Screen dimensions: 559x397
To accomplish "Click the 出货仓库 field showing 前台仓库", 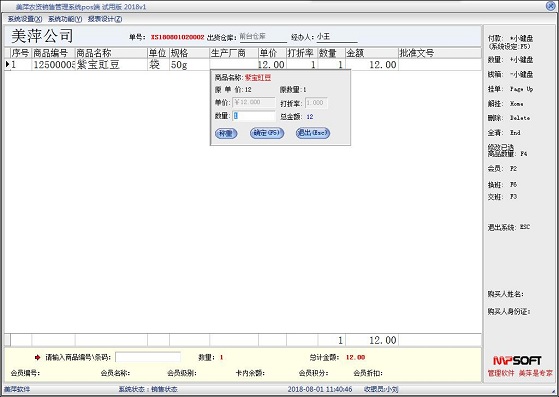I will 263,37.
